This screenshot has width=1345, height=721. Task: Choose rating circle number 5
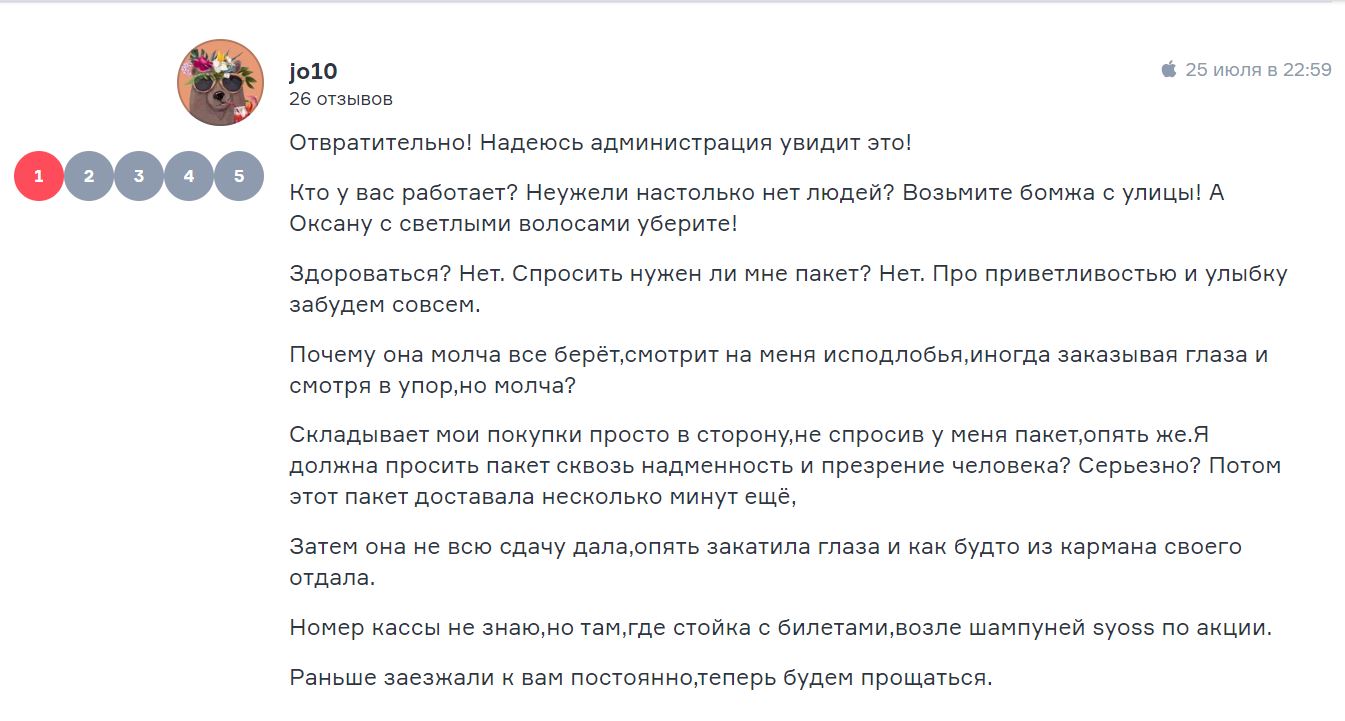coord(239,177)
